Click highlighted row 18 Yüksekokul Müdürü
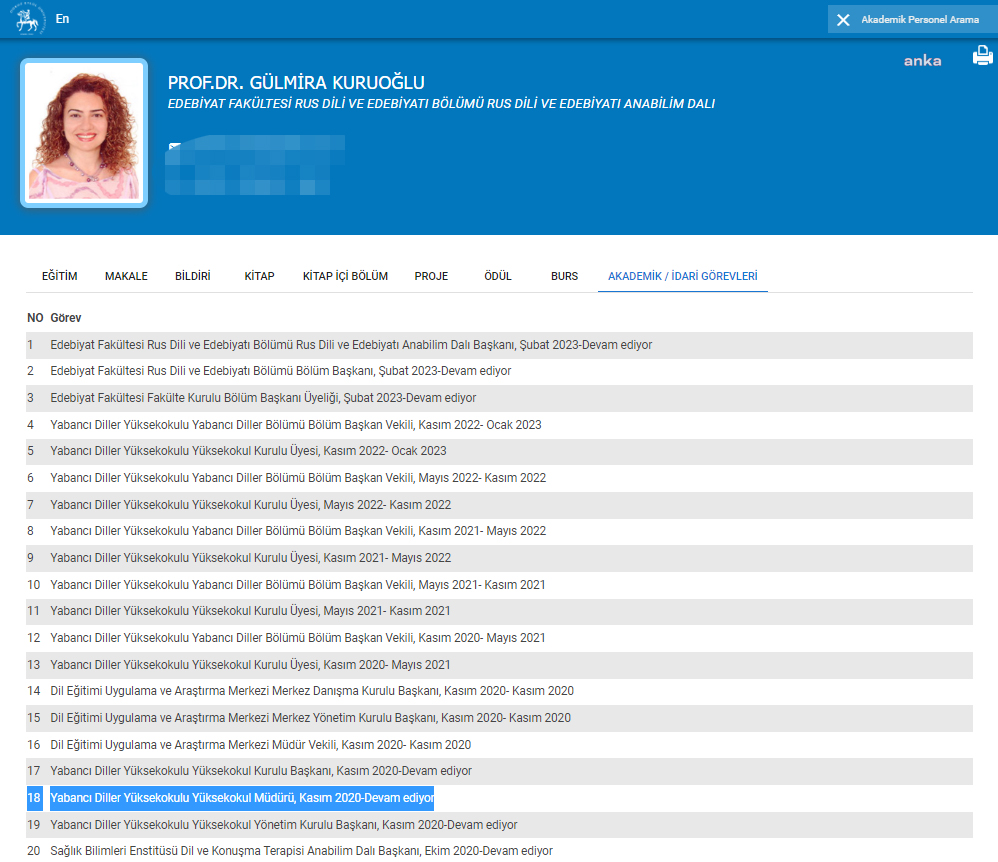The image size is (998, 862). pos(499,798)
